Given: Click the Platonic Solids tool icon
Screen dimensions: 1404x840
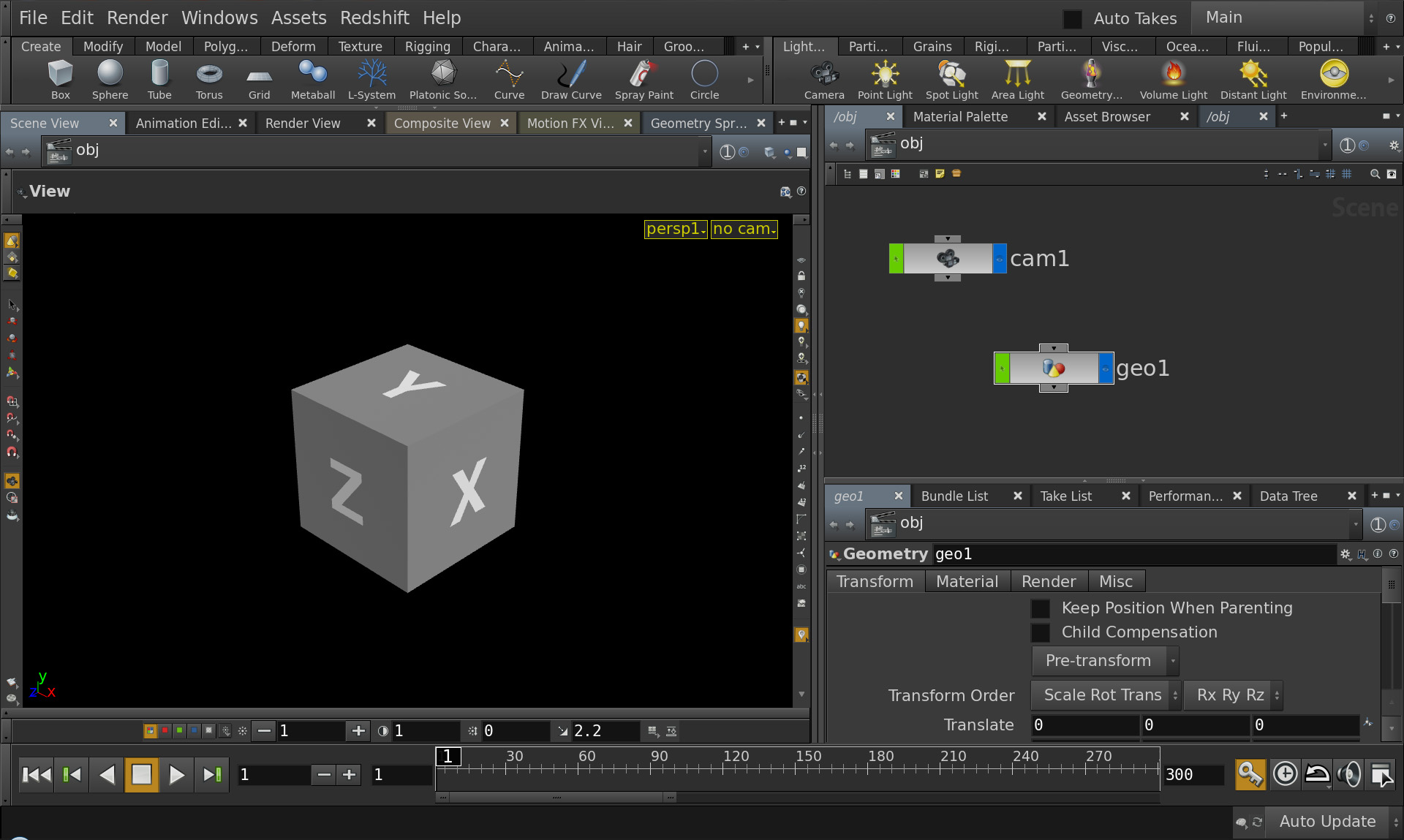Looking at the screenshot, I should click(x=443, y=79).
